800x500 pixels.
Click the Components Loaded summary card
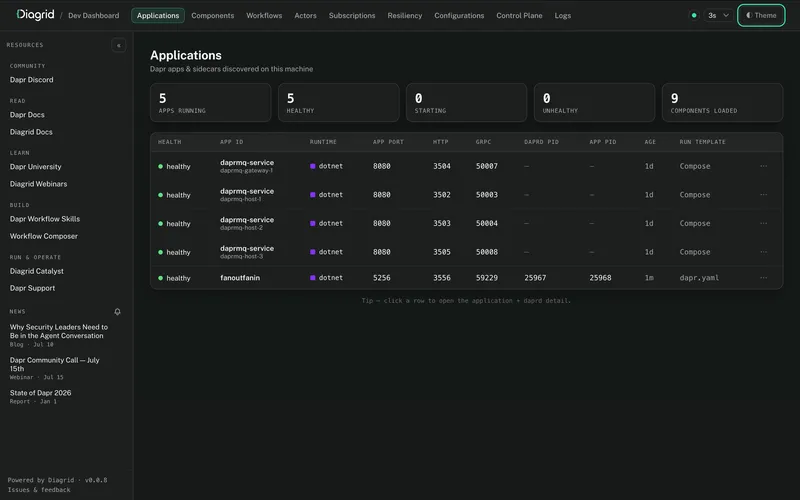722,103
